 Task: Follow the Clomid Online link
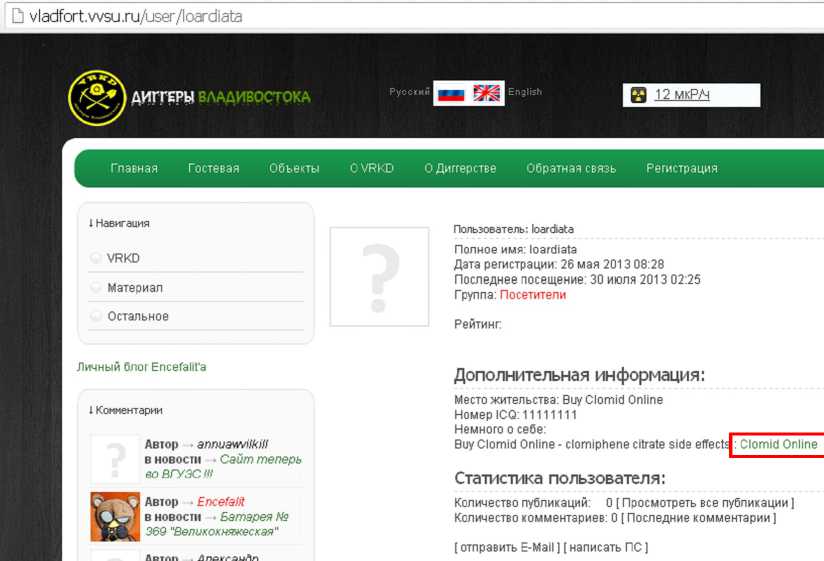[x=779, y=444]
